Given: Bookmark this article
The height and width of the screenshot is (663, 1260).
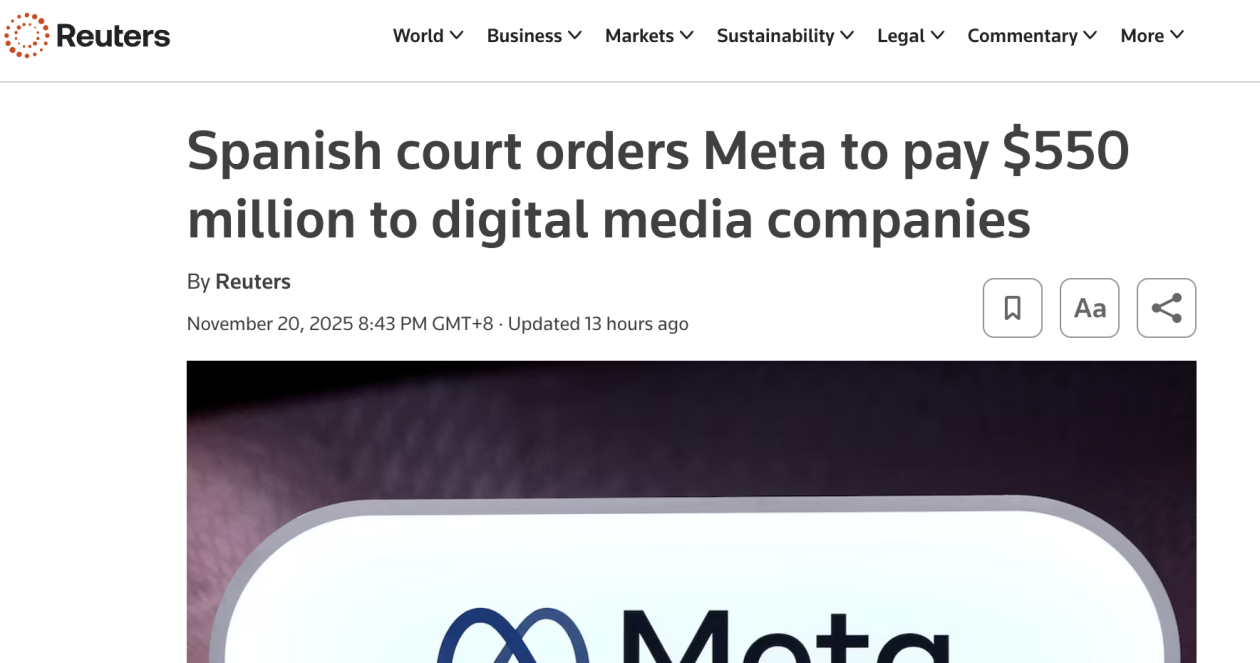Looking at the screenshot, I should (1012, 308).
